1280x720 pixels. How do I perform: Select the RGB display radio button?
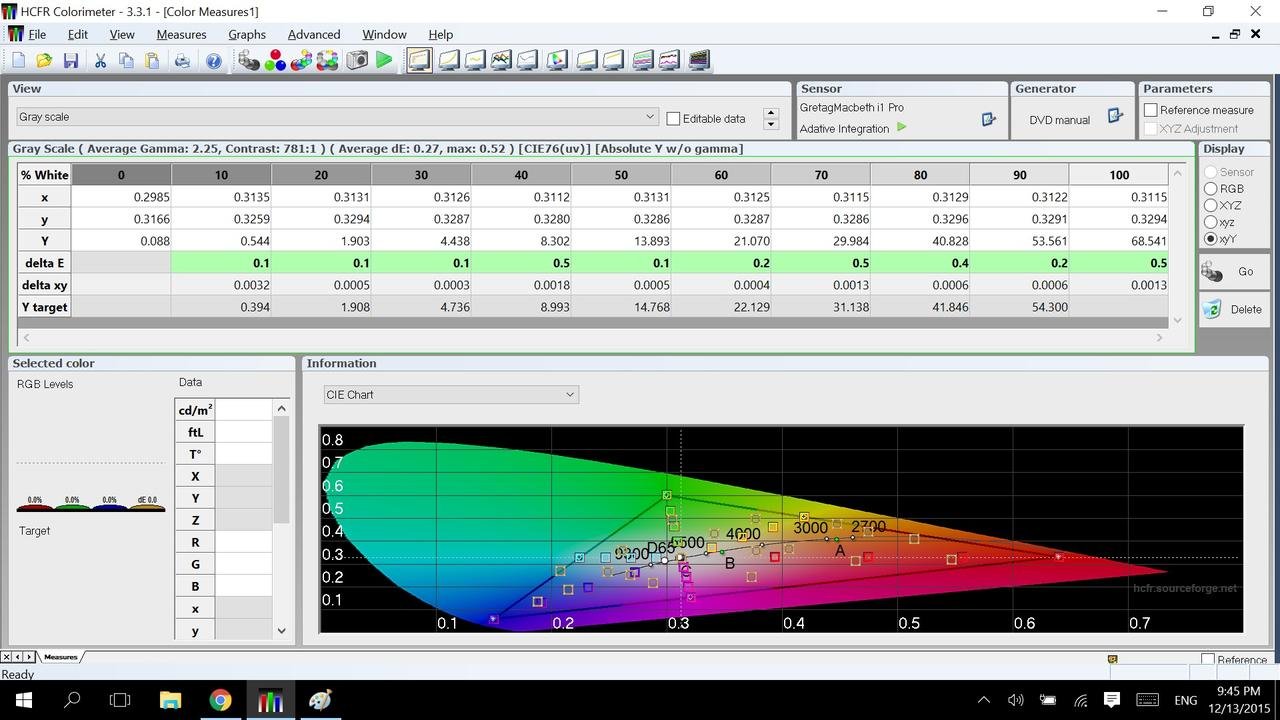(1210, 188)
